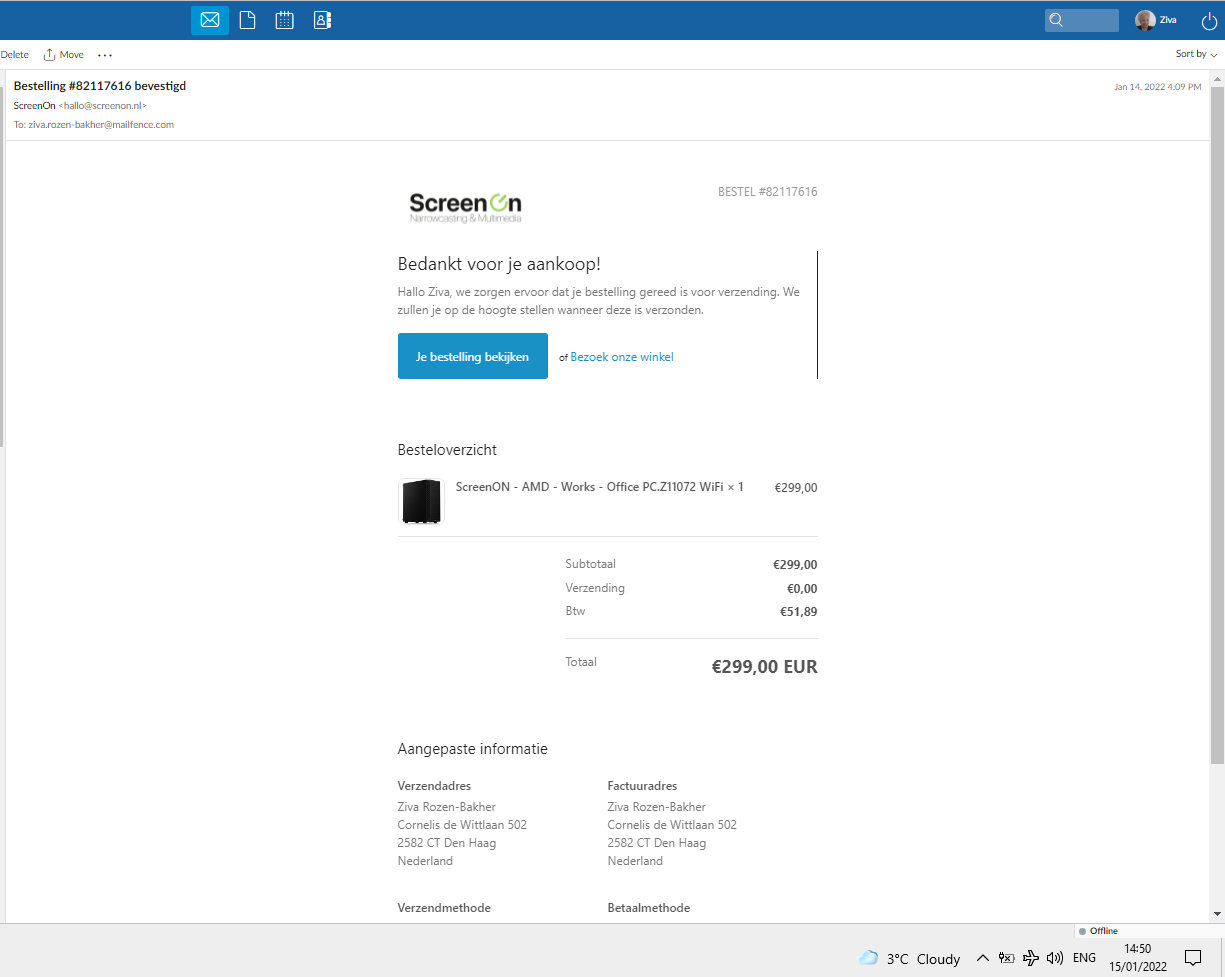Click the Verzendmethode heading
Screen dimensions: 1225x977
pyautogui.click(x=444, y=908)
